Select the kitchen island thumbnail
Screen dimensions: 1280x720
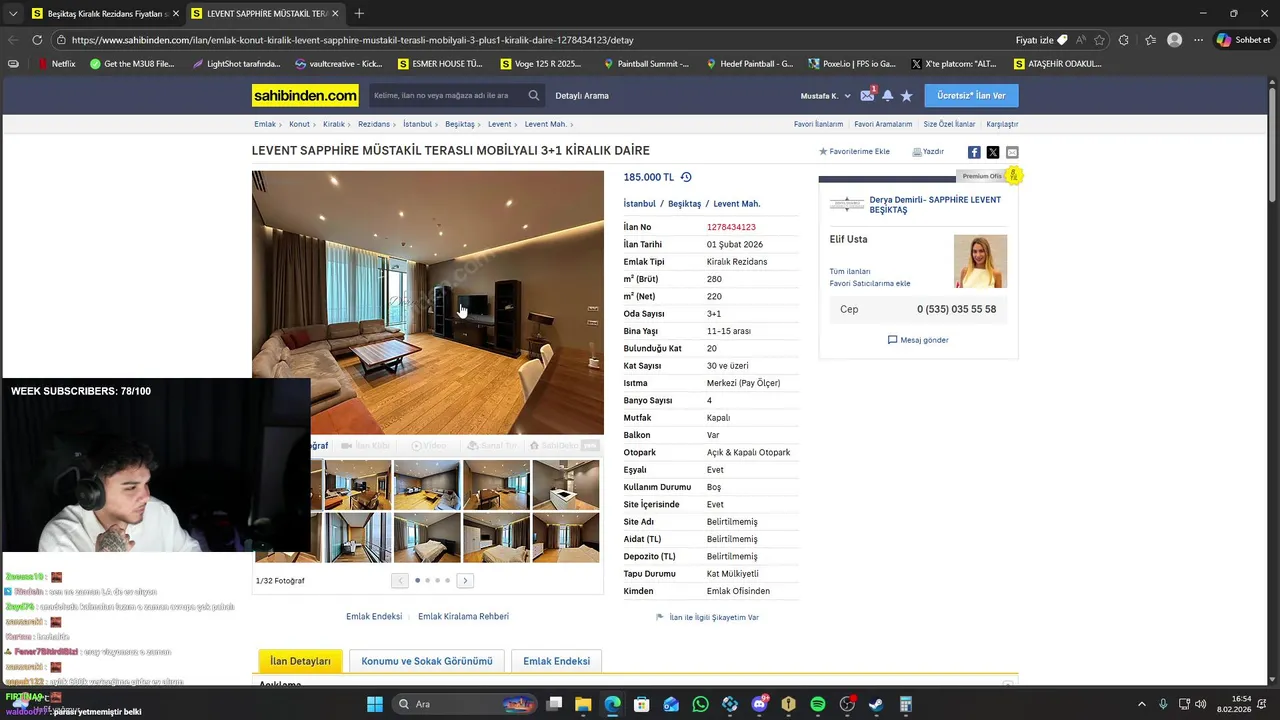click(x=566, y=485)
